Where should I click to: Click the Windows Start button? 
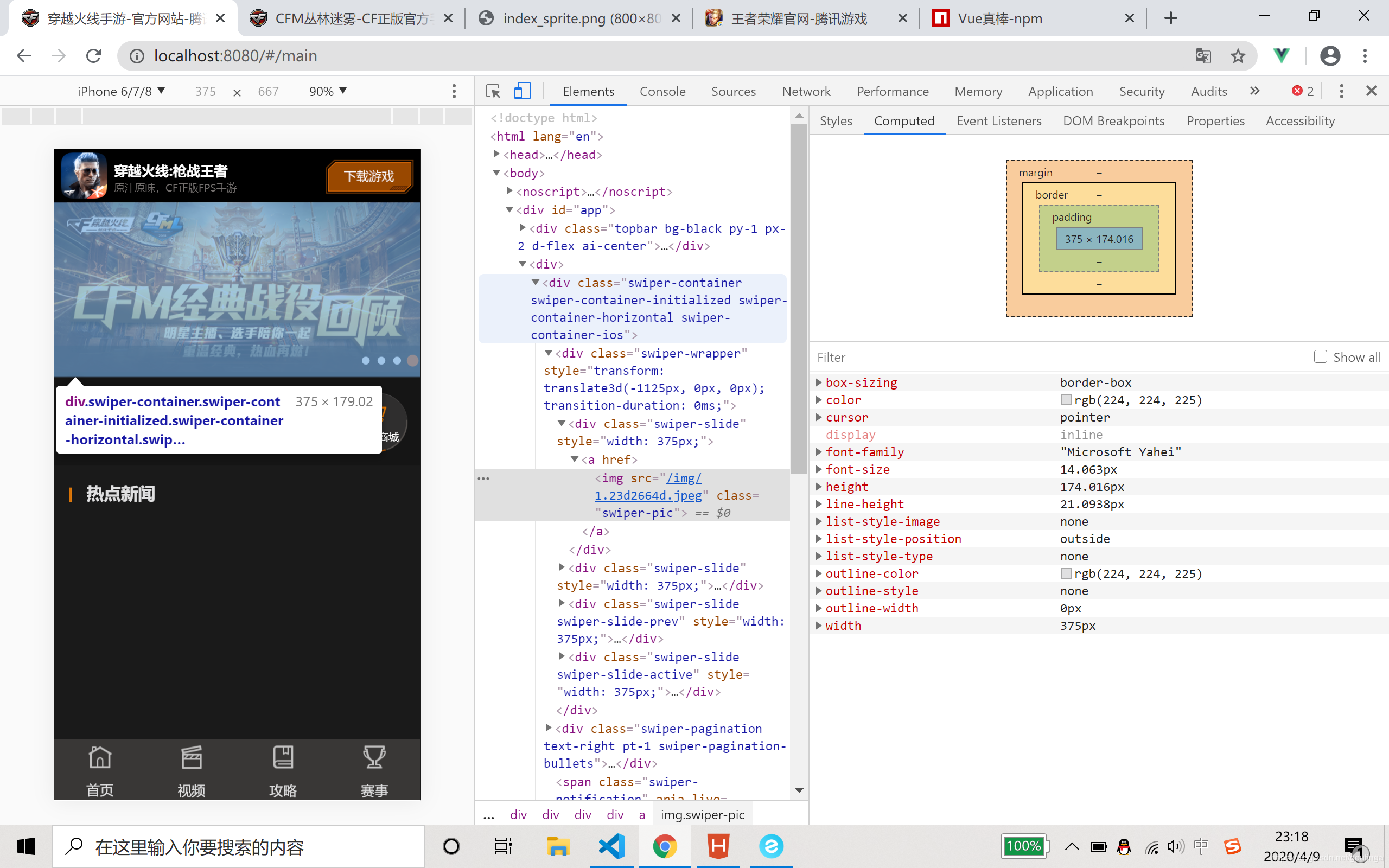[26, 846]
